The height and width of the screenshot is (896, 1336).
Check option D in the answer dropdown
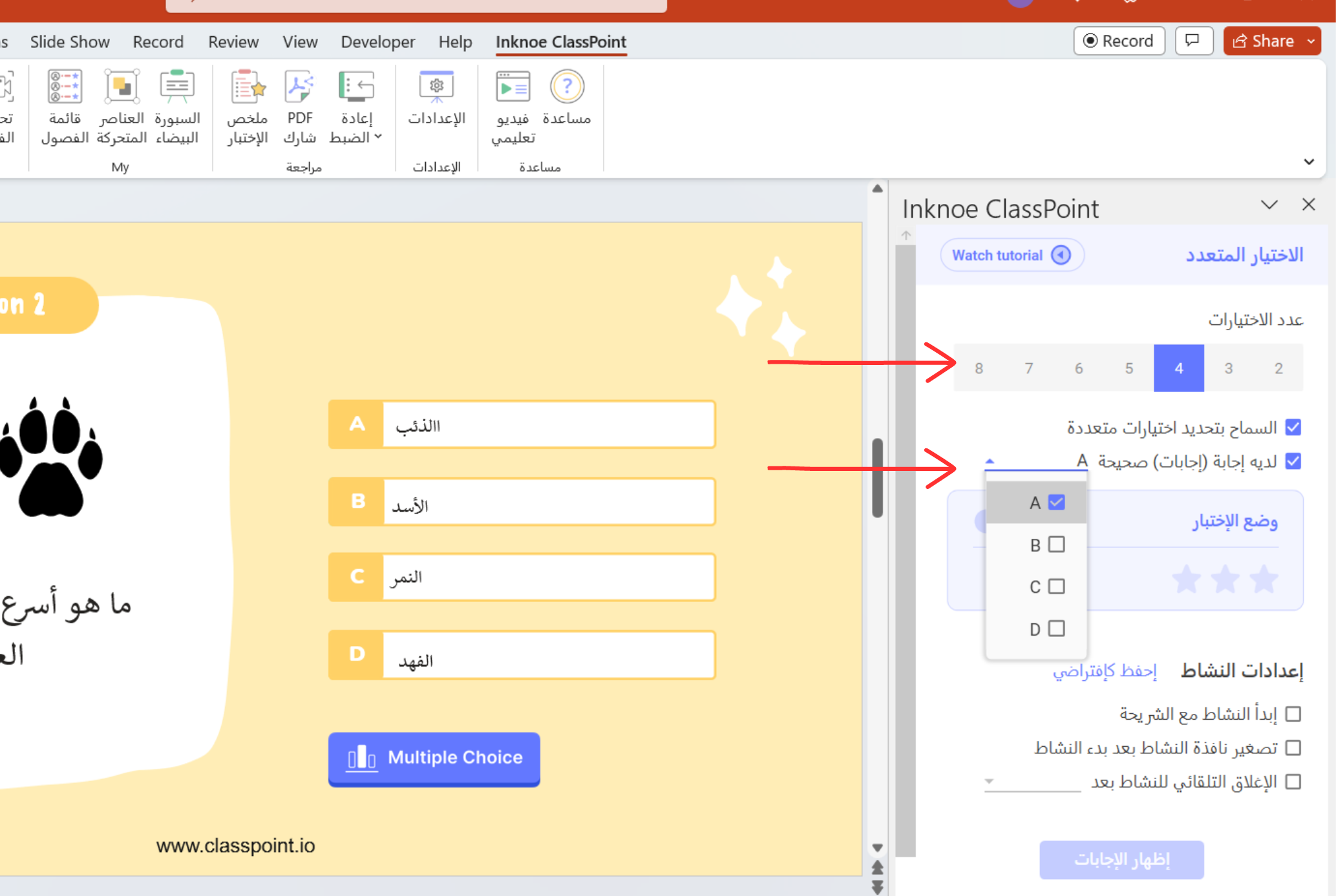tap(1057, 629)
